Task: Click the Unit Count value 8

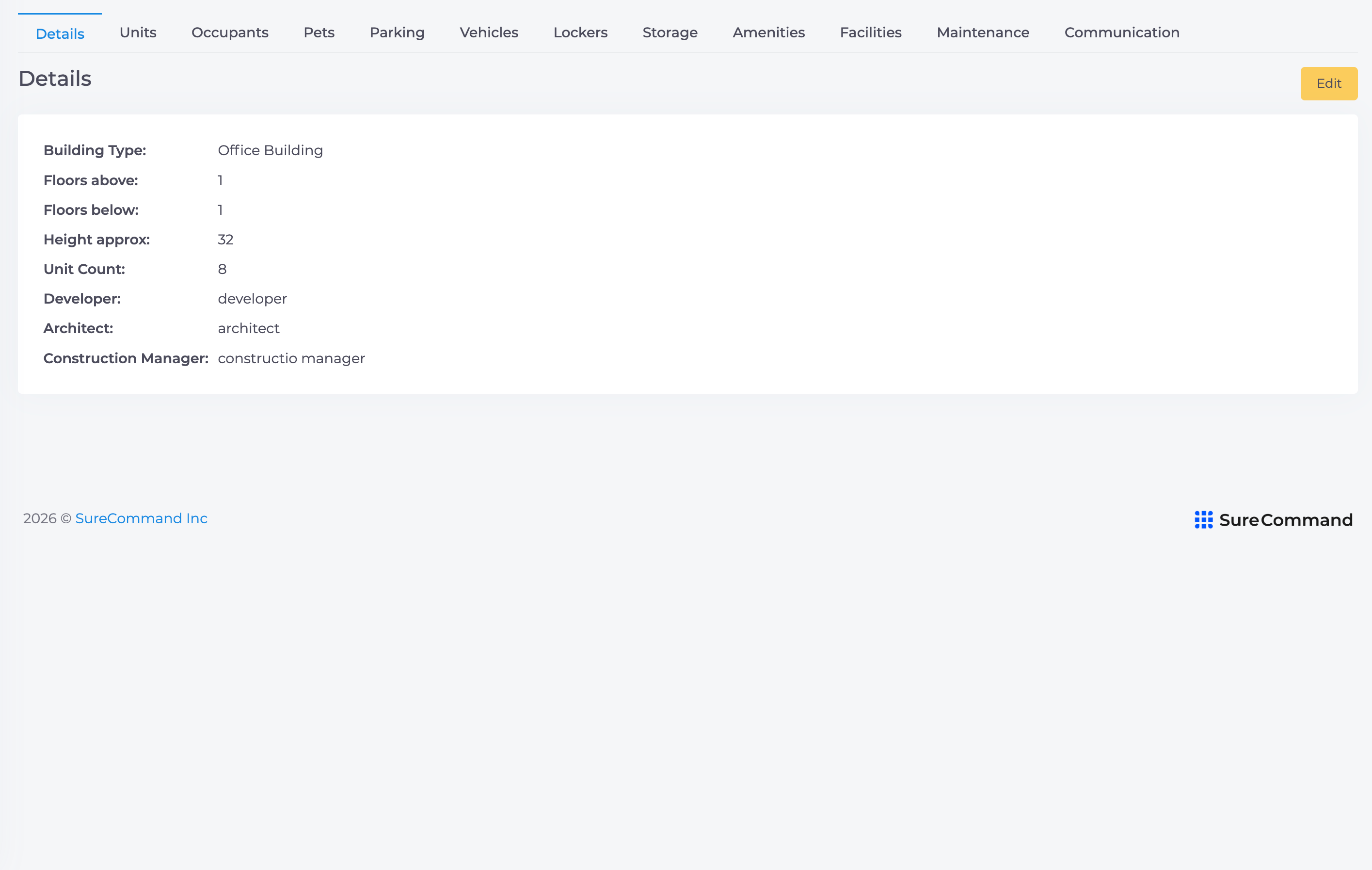Action: [x=222, y=270]
